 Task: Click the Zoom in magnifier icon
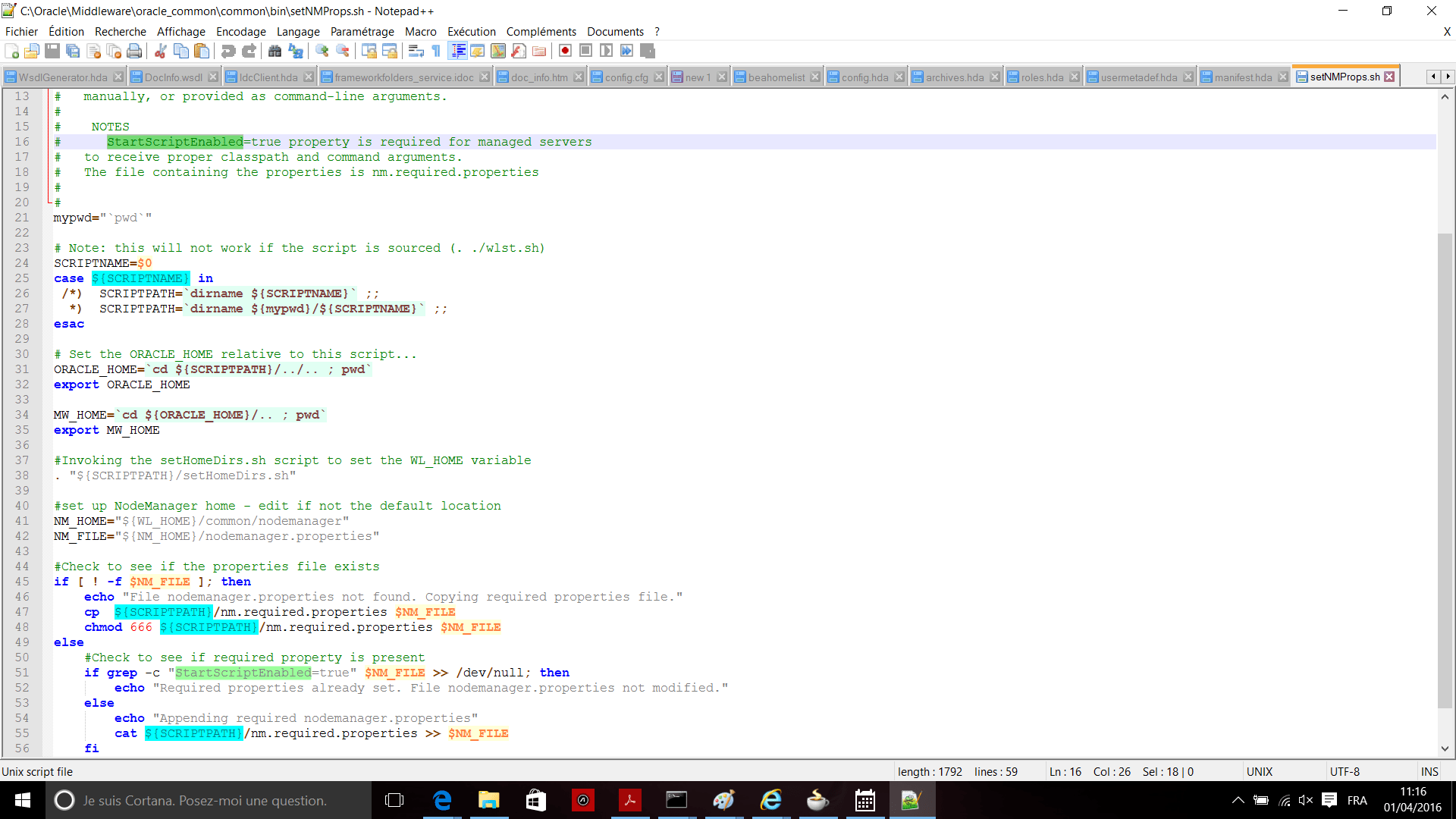322,51
